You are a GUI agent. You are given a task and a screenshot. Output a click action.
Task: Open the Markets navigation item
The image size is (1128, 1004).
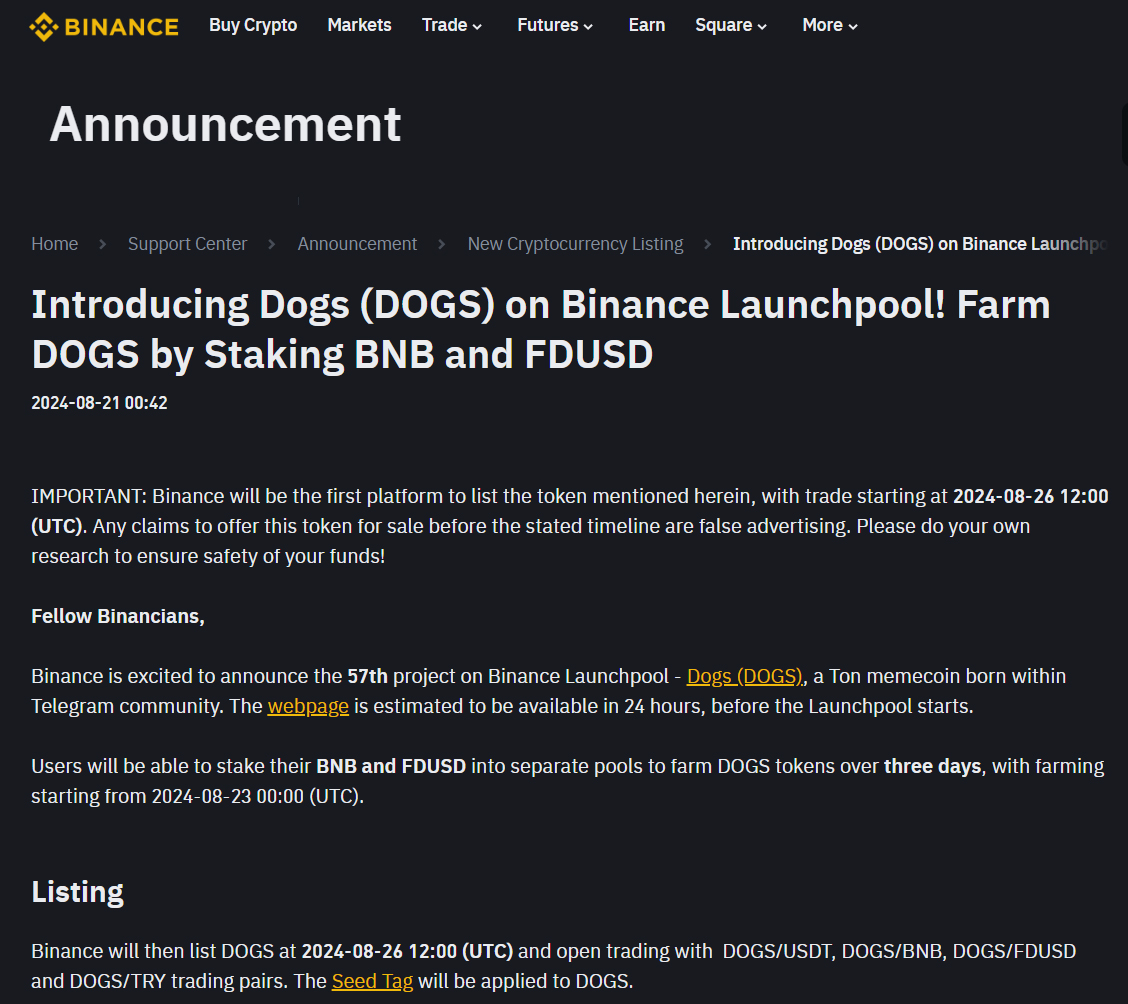click(359, 26)
